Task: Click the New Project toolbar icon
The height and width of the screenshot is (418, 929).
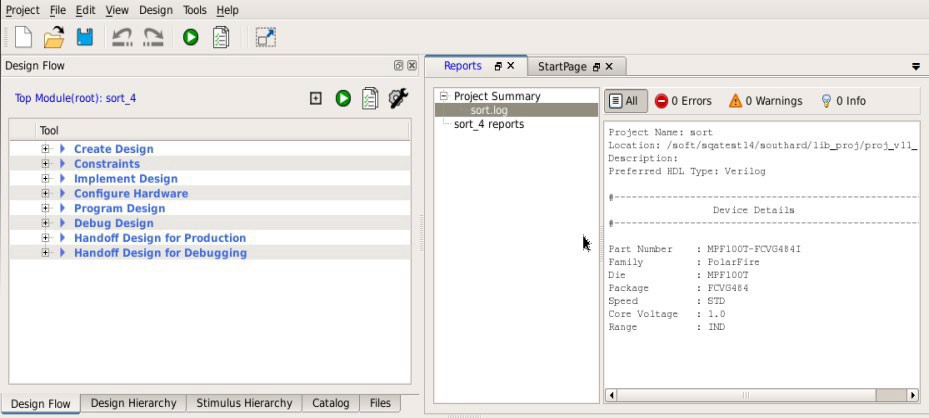Action: click(x=22, y=38)
